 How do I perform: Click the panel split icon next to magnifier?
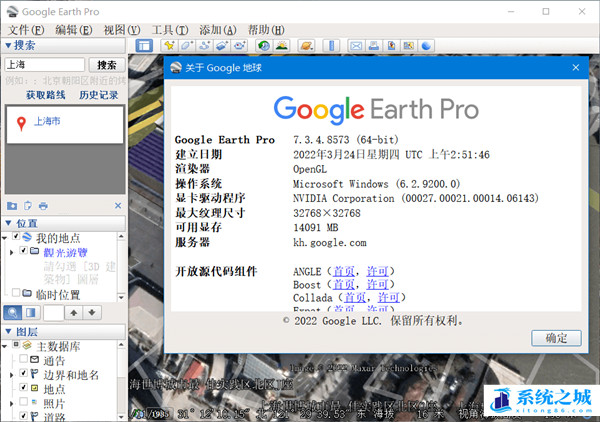[x=31, y=313]
